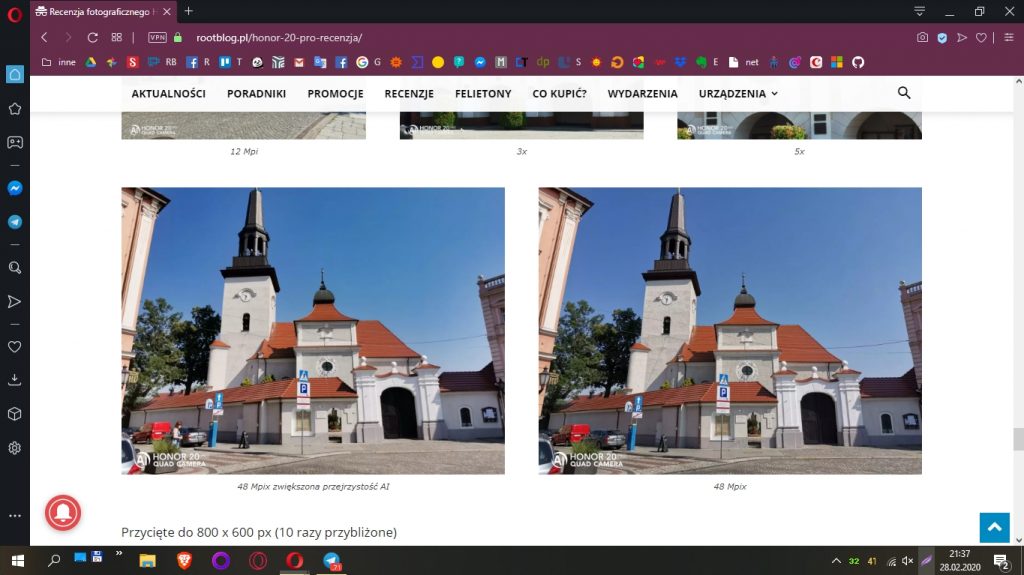This screenshot has height=575, width=1024.
Task: Open the ad blocker shield icon
Action: pyautogui.click(x=942, y=38)
